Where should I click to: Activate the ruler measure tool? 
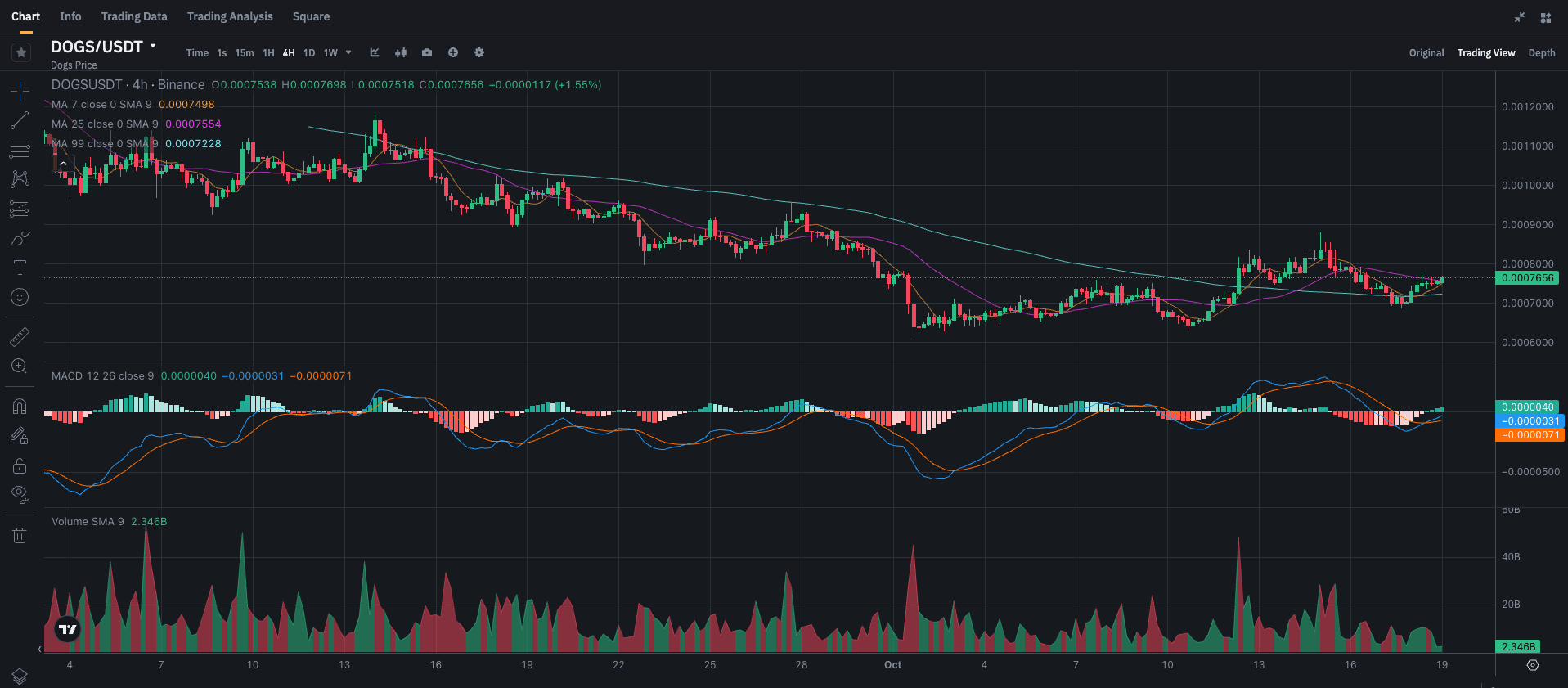tap(20, 336)
